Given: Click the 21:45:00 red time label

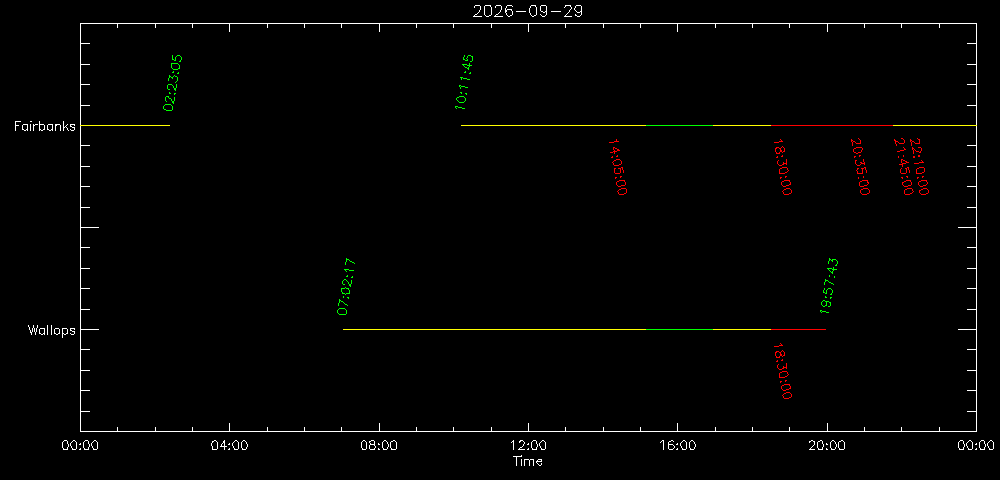Looking at the screenshot, I should (x=902, y=167).
